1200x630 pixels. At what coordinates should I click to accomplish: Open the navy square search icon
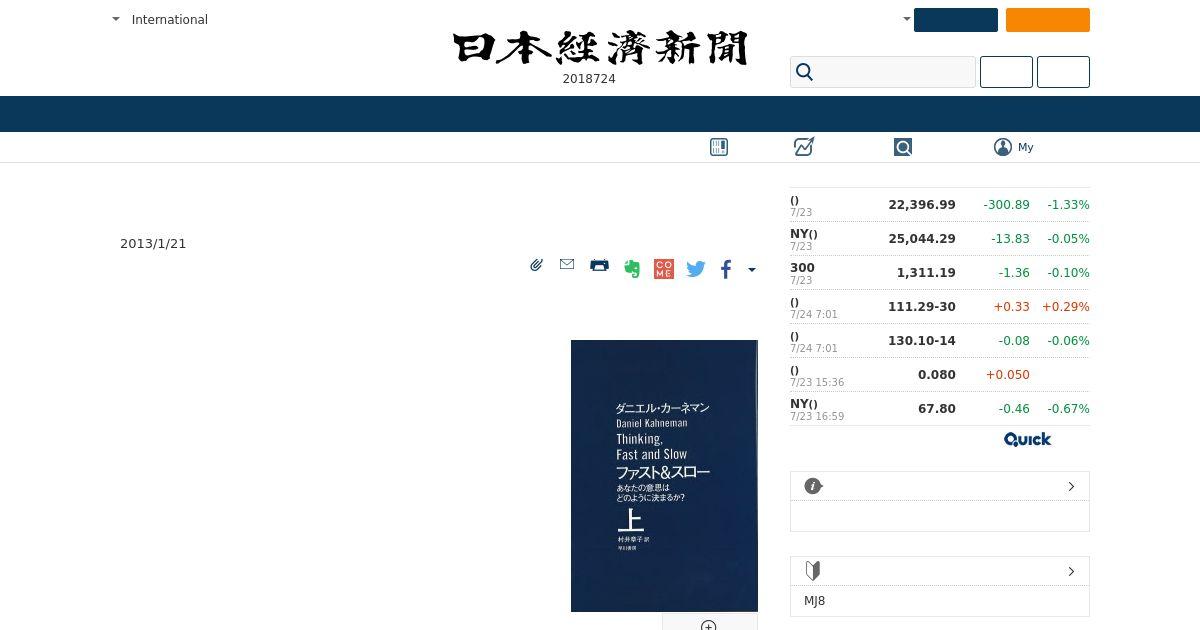click(903, 147)
